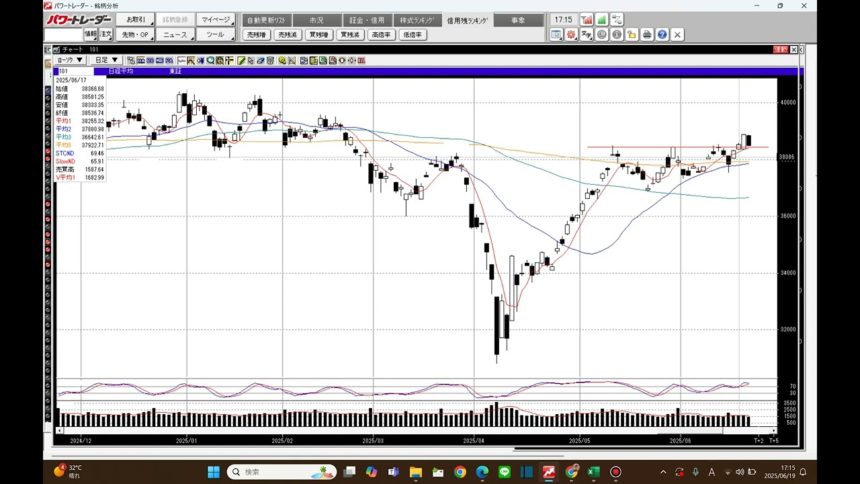This screenshot has height=484, width=860.
Task: Click the 売残増 button
Action: 257,34
